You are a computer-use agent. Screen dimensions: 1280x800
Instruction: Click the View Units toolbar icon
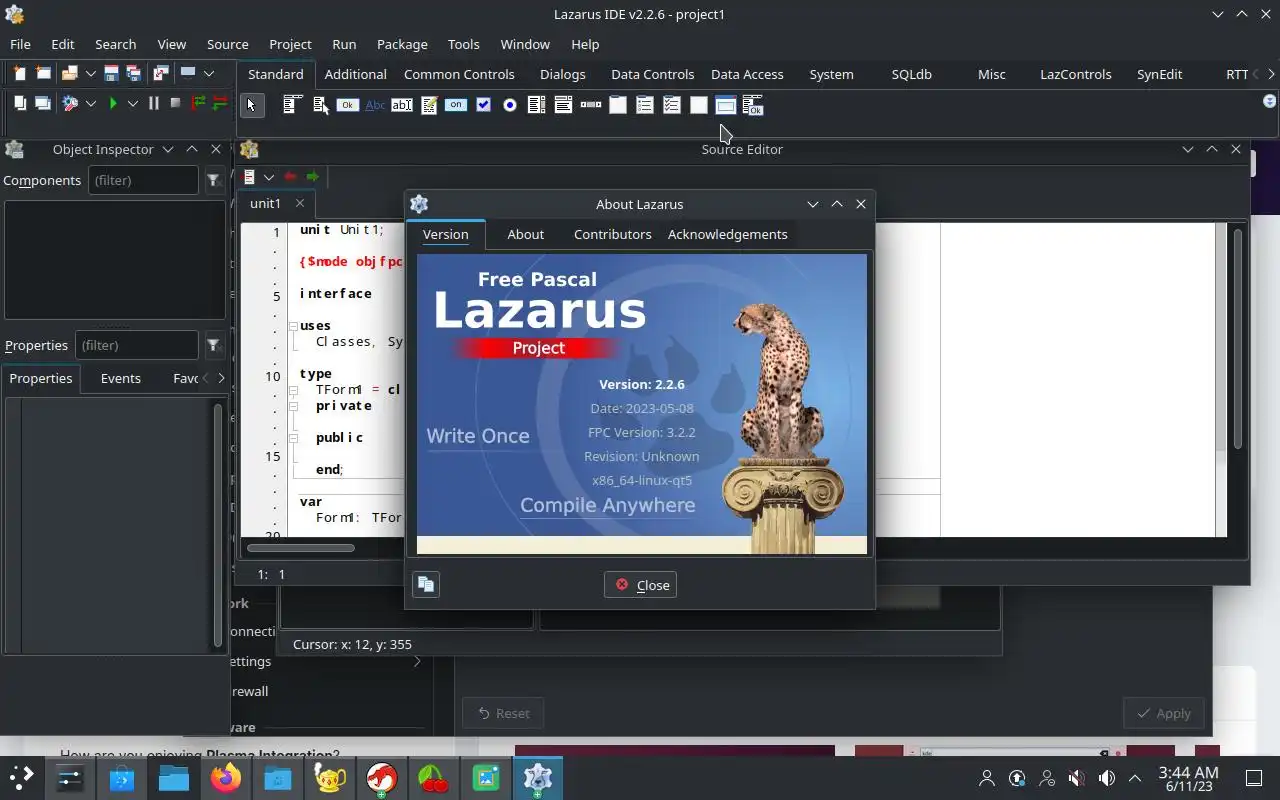pyautogui.click(x=18, y=103)
